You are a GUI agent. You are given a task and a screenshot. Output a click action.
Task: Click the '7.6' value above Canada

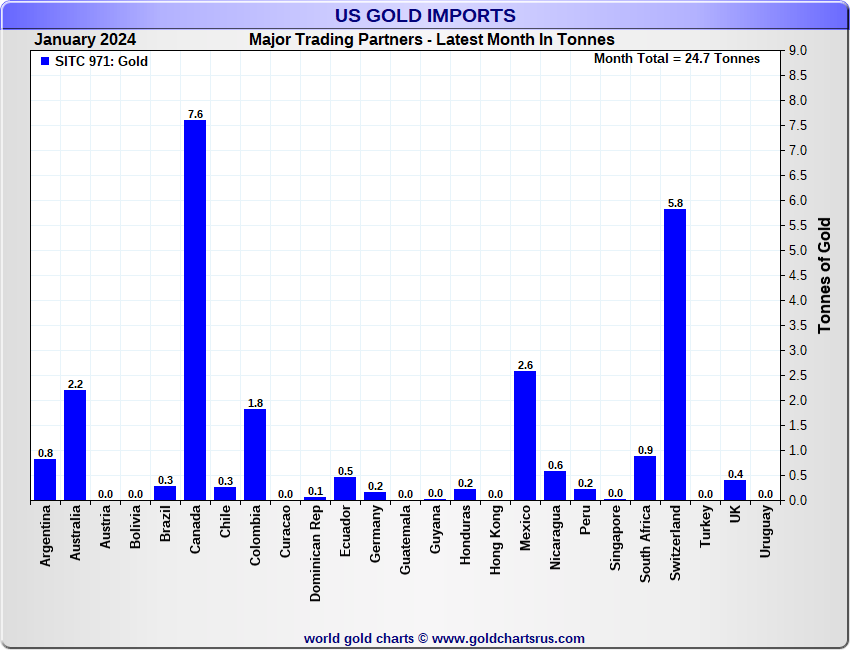(x=195, y=114)
